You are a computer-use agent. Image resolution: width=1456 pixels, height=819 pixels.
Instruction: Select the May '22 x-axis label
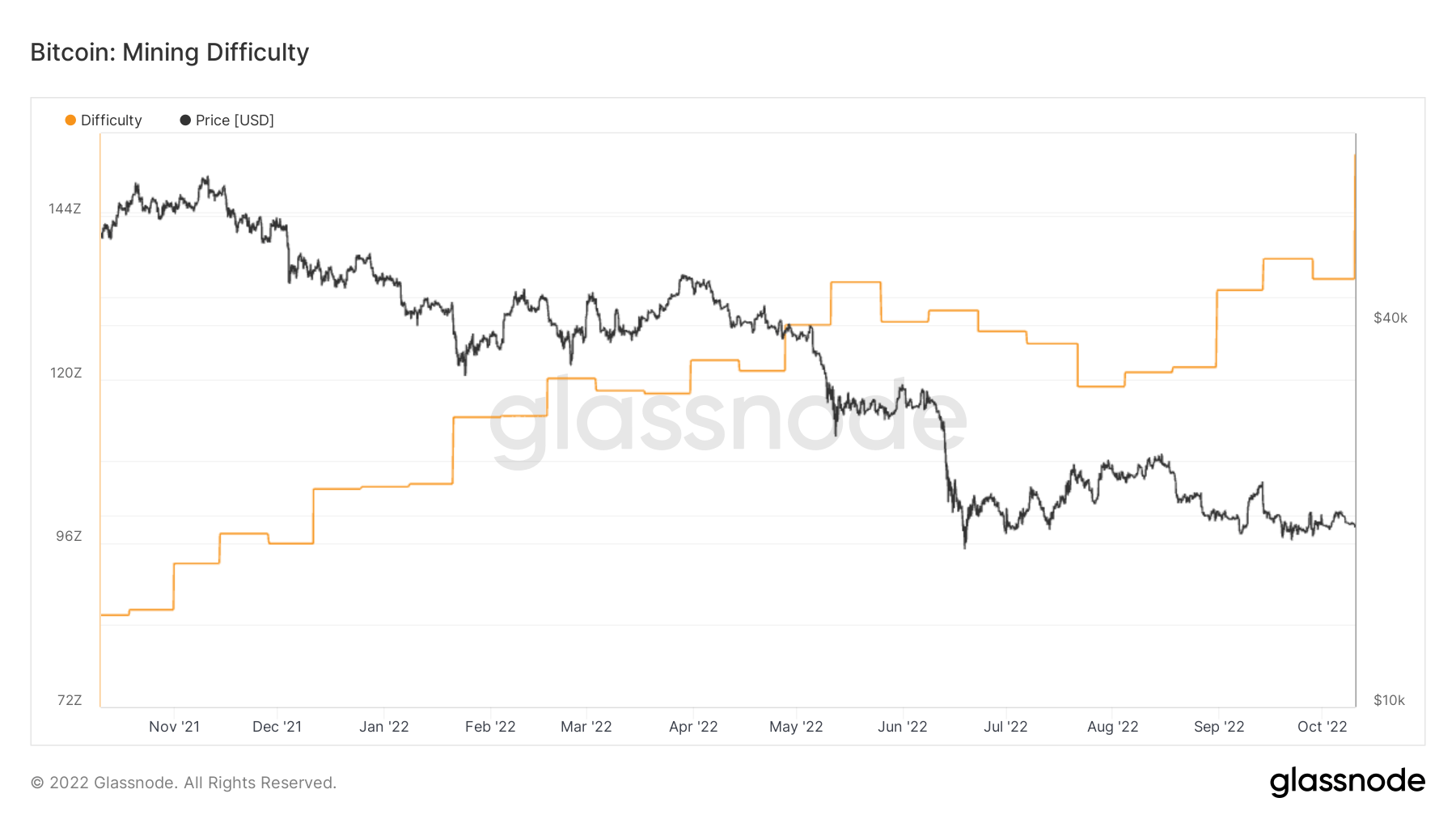(795, 727)
